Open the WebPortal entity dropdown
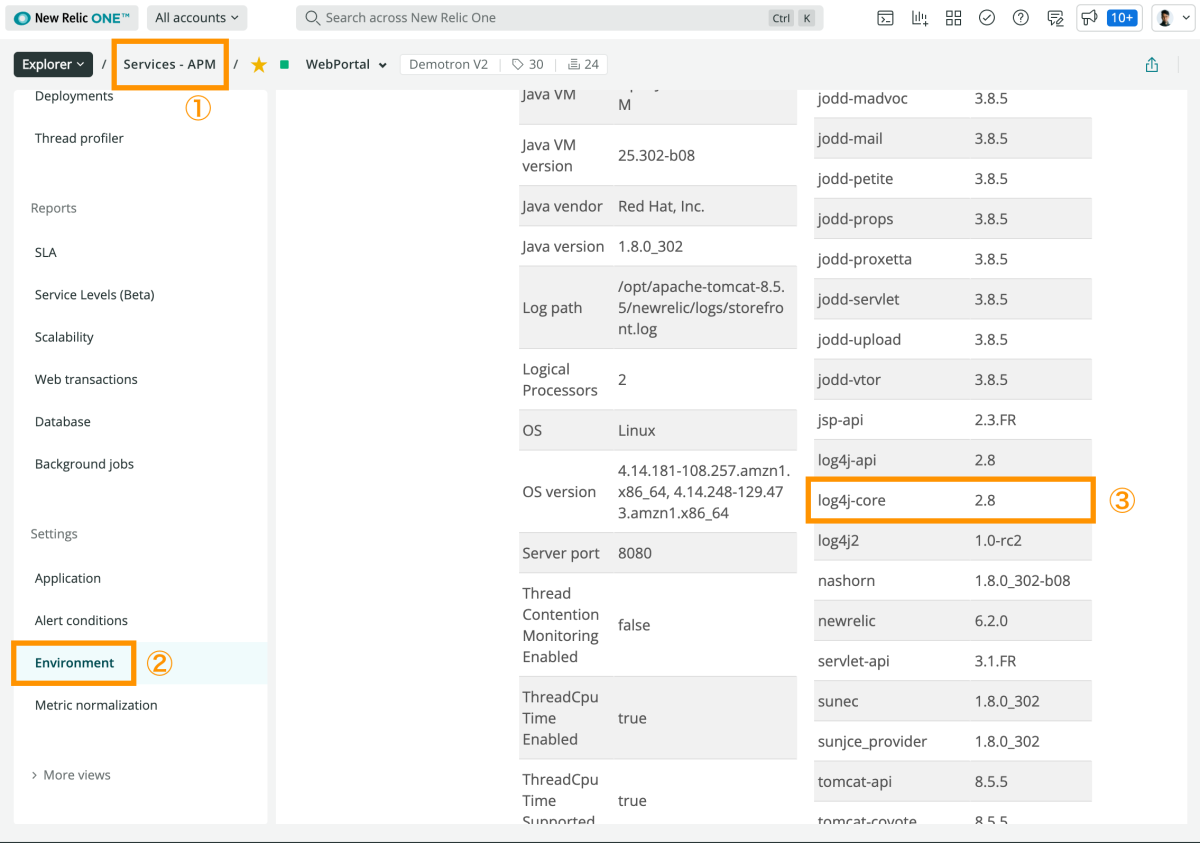1200x843 pixels. click(345, 65)
